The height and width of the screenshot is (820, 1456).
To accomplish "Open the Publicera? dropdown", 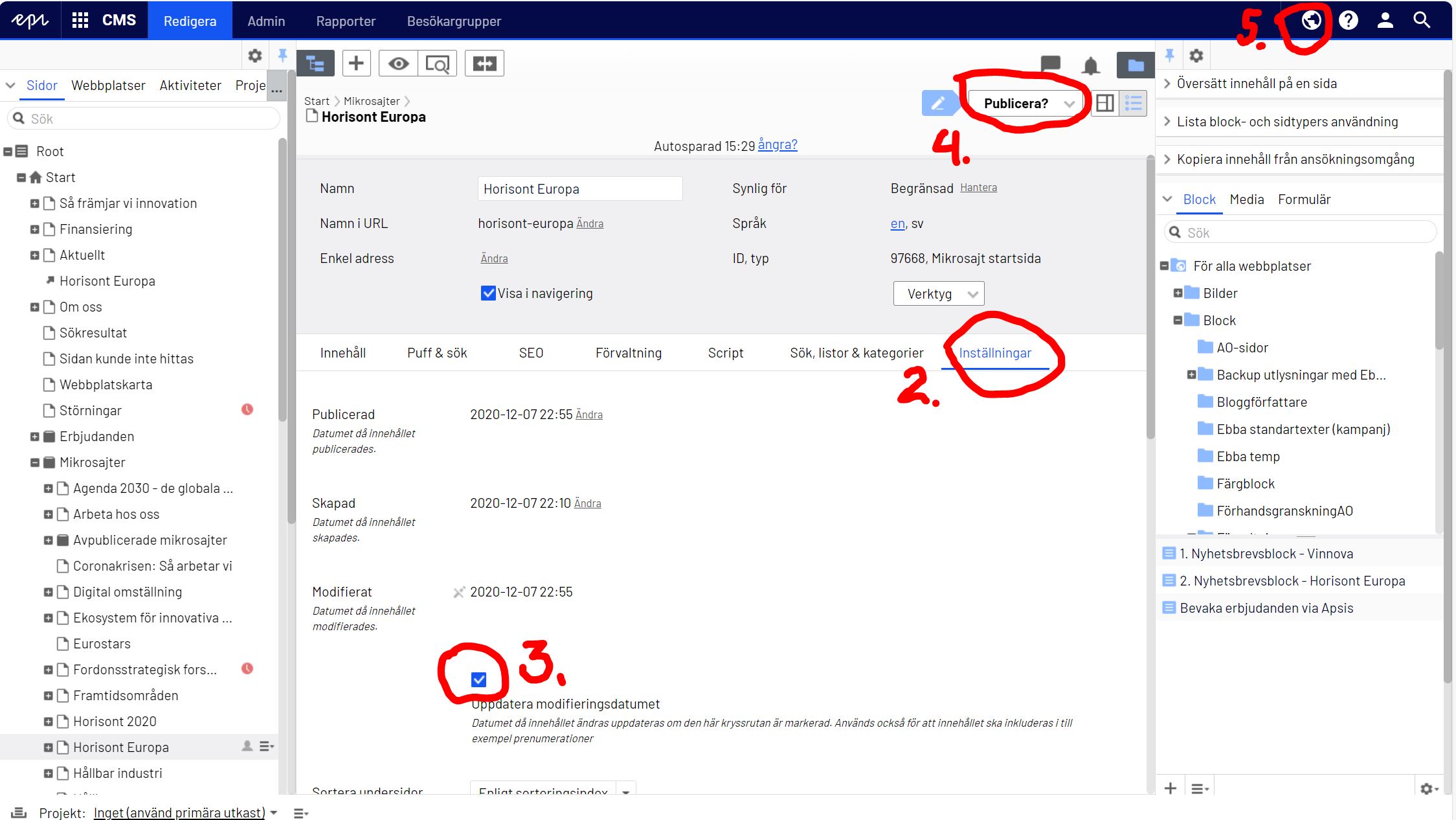I will coord(1027,104).
